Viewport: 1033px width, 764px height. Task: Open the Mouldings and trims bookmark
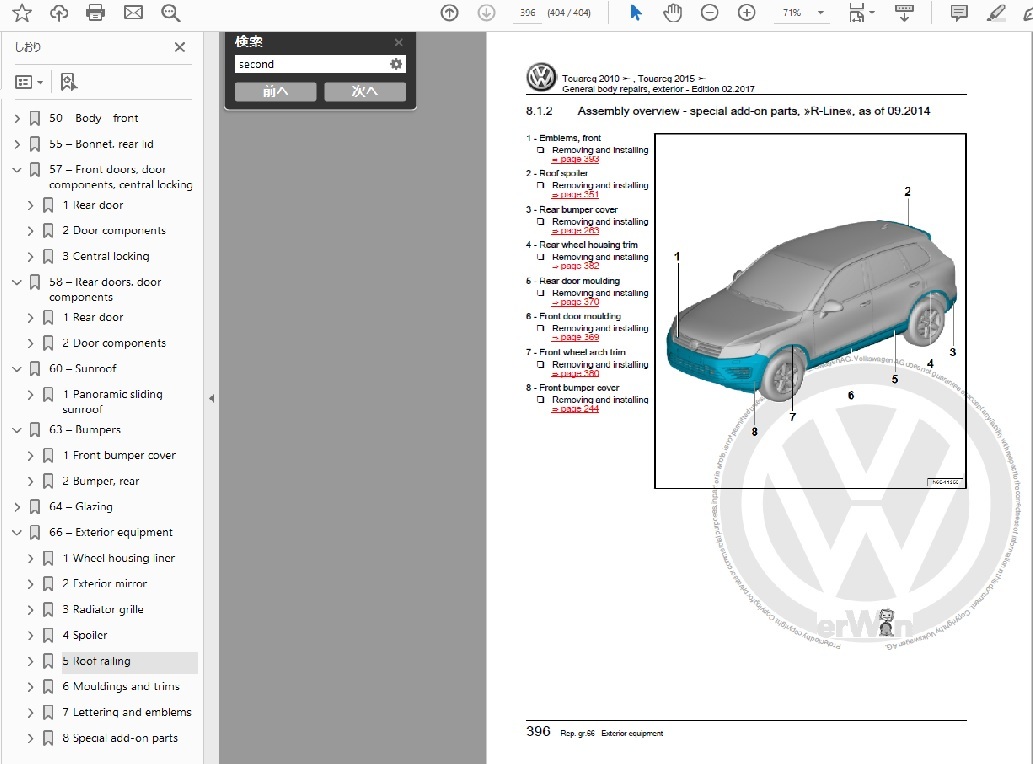point(121,686)
